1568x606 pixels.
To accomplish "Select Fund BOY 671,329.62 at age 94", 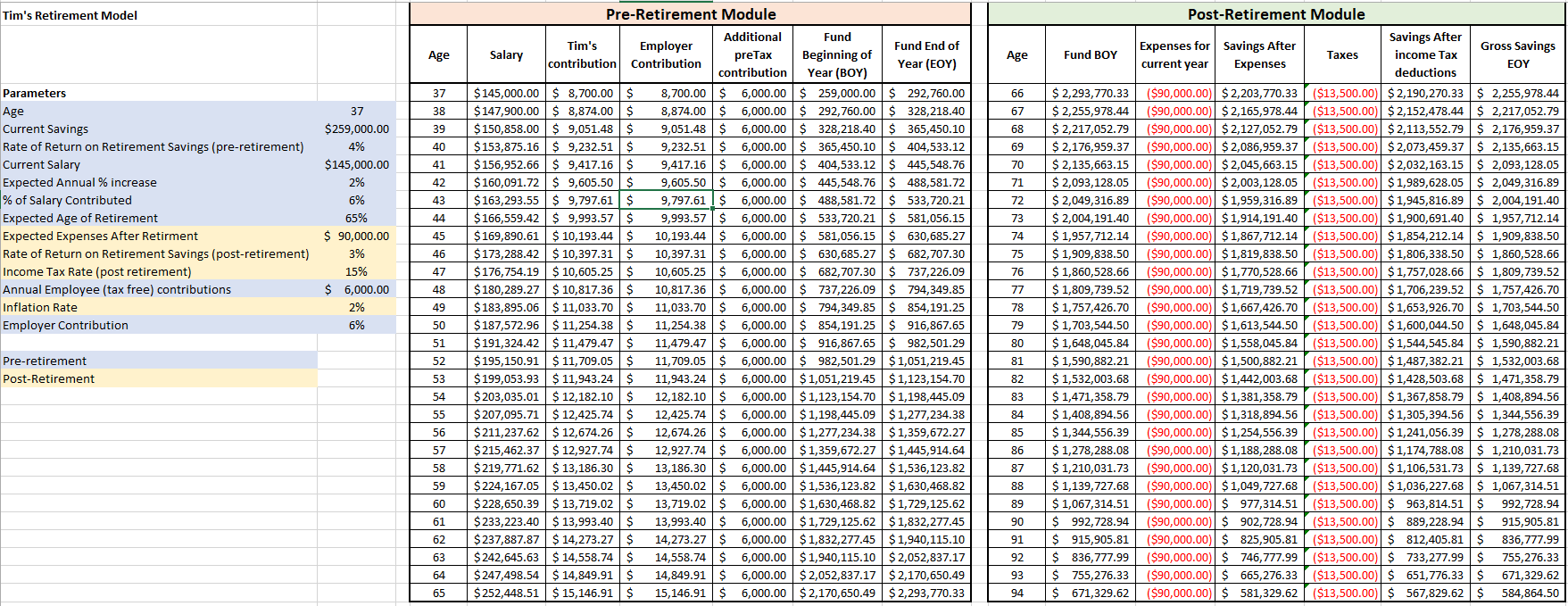I will pyautogui.click(x=1090, y=593).
